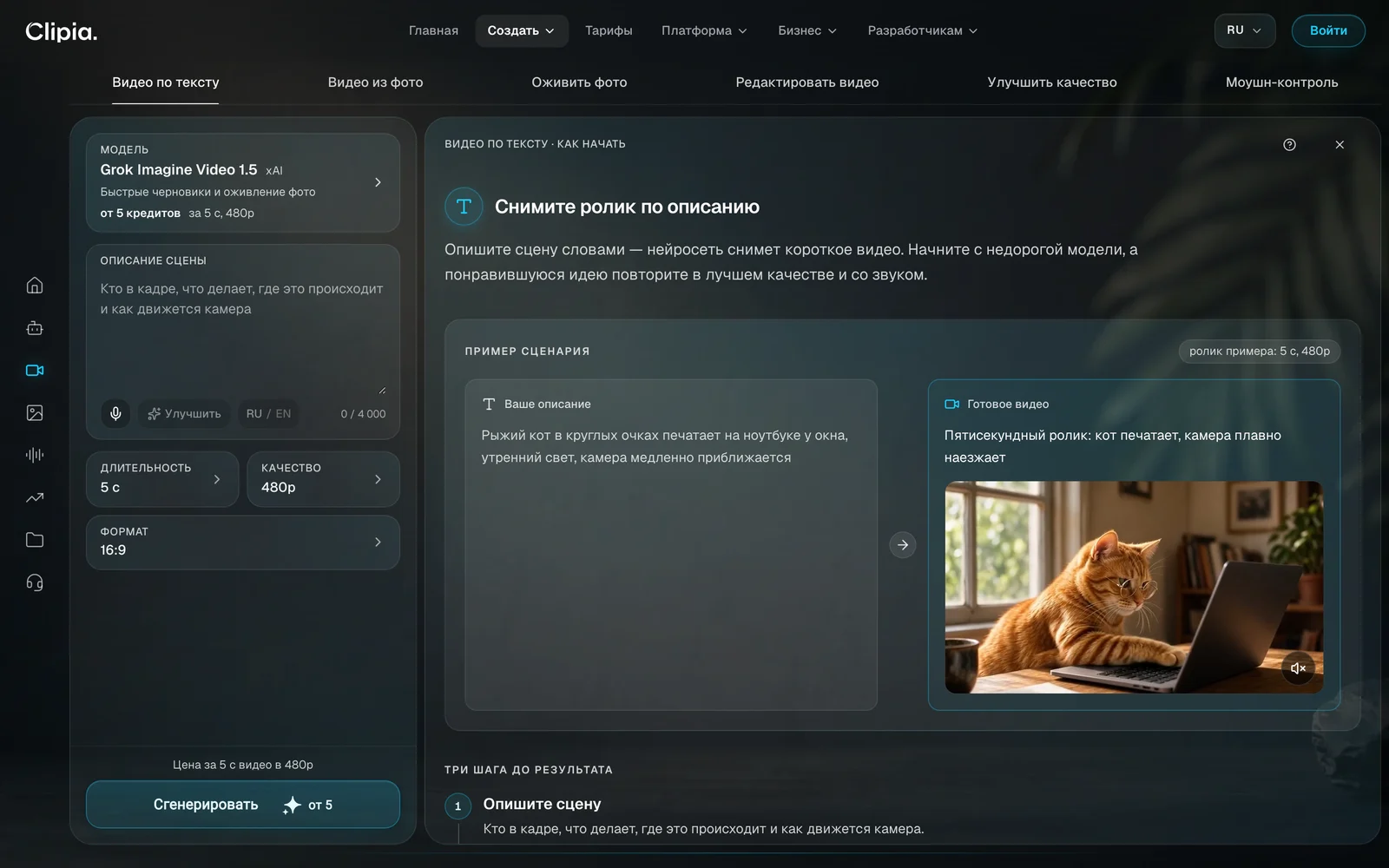Click the help question mark icon
1389x868 pixels.
1289,145
